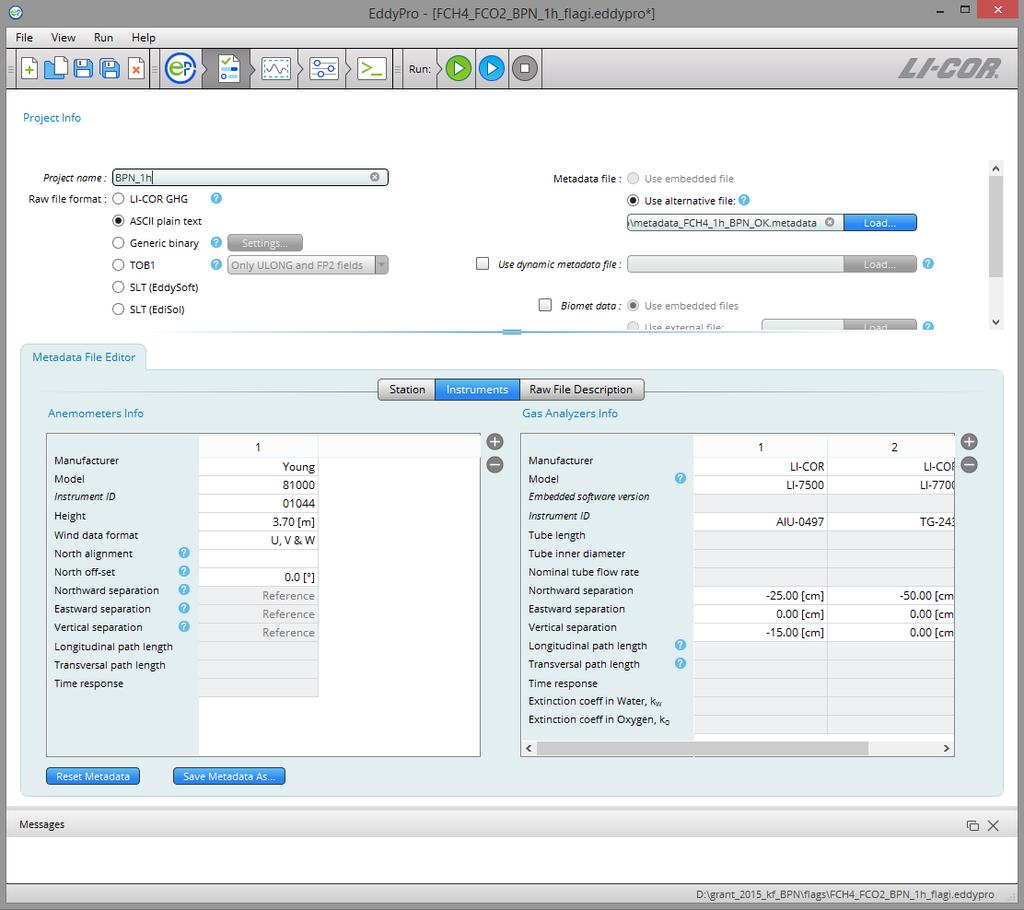Select Generic binary file format
Viewport: 1024px width, 910px height.
click(x=118, y=243)
